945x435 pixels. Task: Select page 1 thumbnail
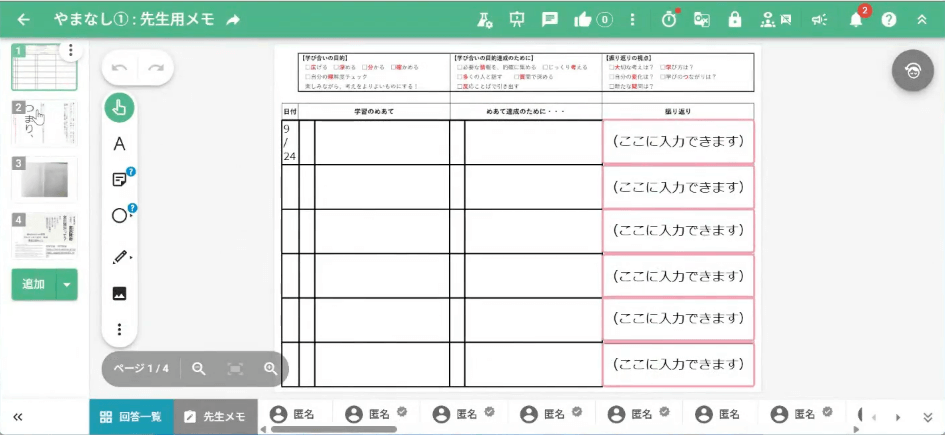pyautogui.click(x=45, y=67)
